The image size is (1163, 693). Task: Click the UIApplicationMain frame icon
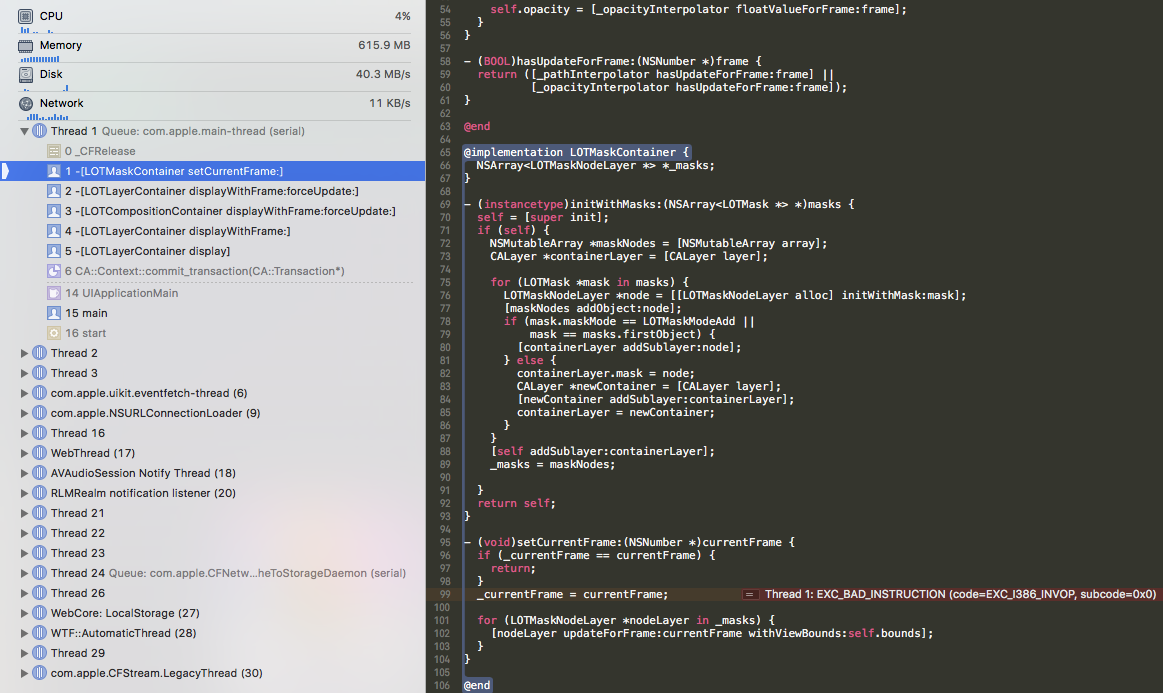[x=53, y=293]
